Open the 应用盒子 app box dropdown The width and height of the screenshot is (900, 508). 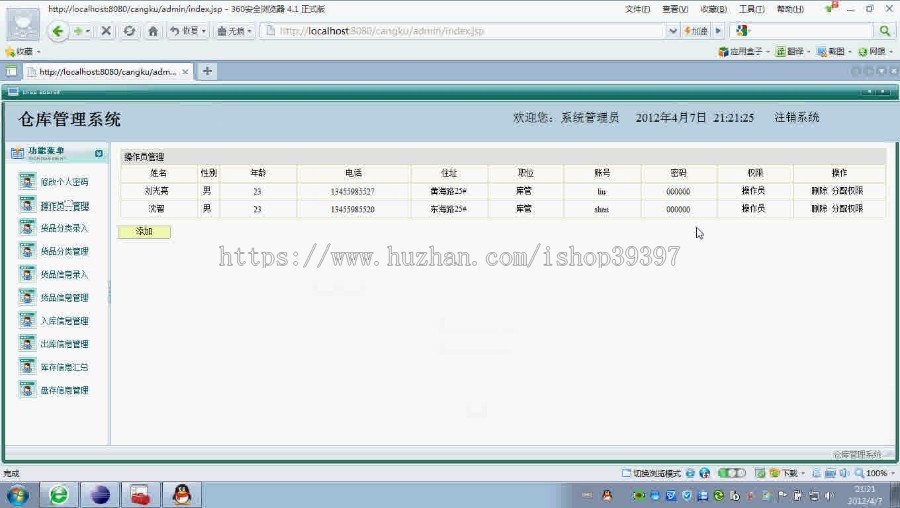(x=744, y=52)
